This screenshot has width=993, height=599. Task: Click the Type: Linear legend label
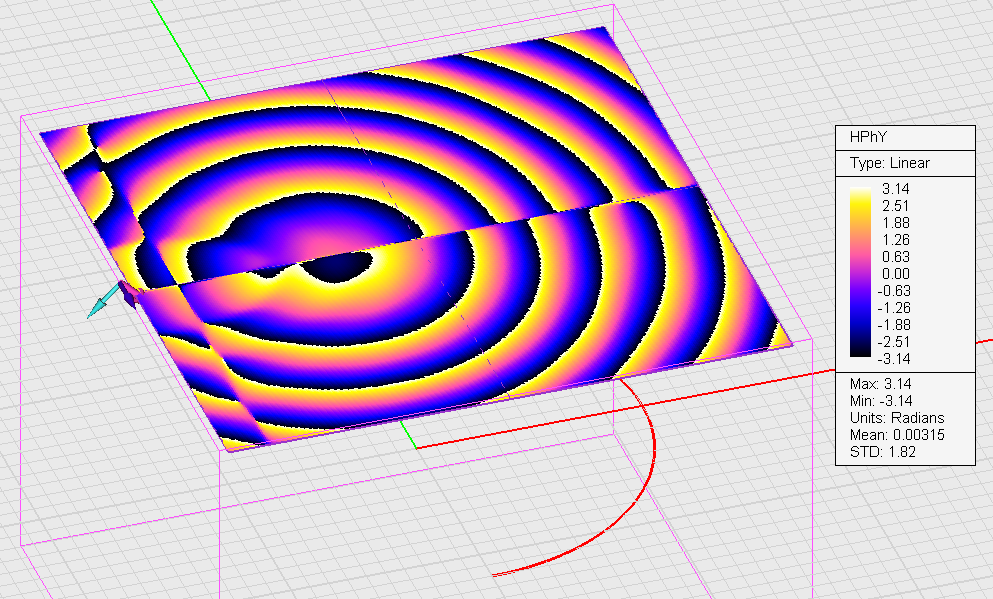click(890, 163)
